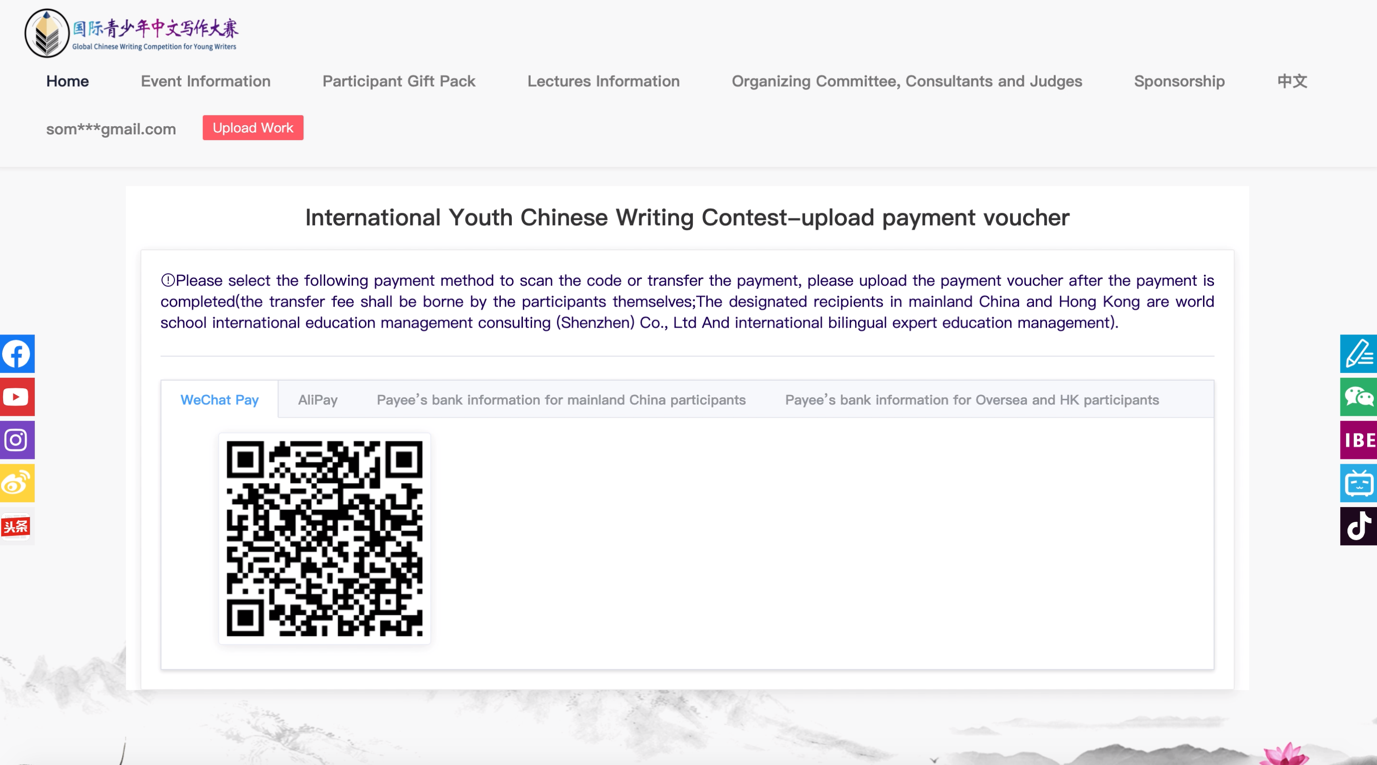Switch language to 中文
This screenshot has width=1377, height=765.
[x=1292, y=81]
